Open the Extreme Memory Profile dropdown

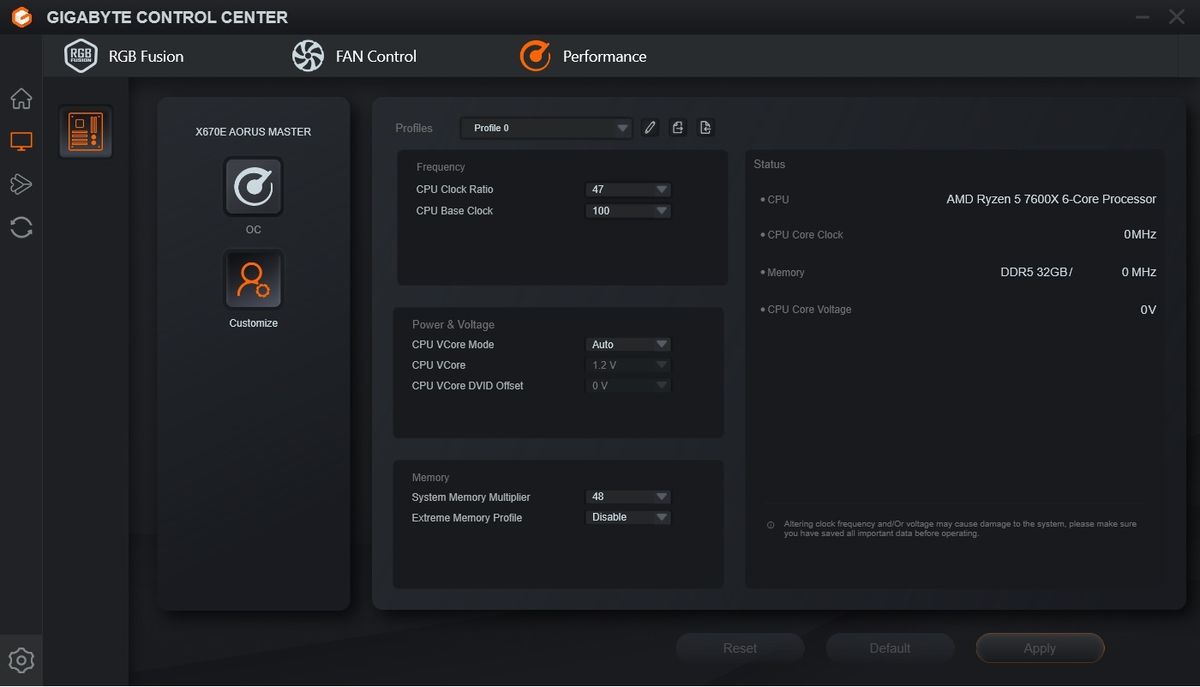628,517
